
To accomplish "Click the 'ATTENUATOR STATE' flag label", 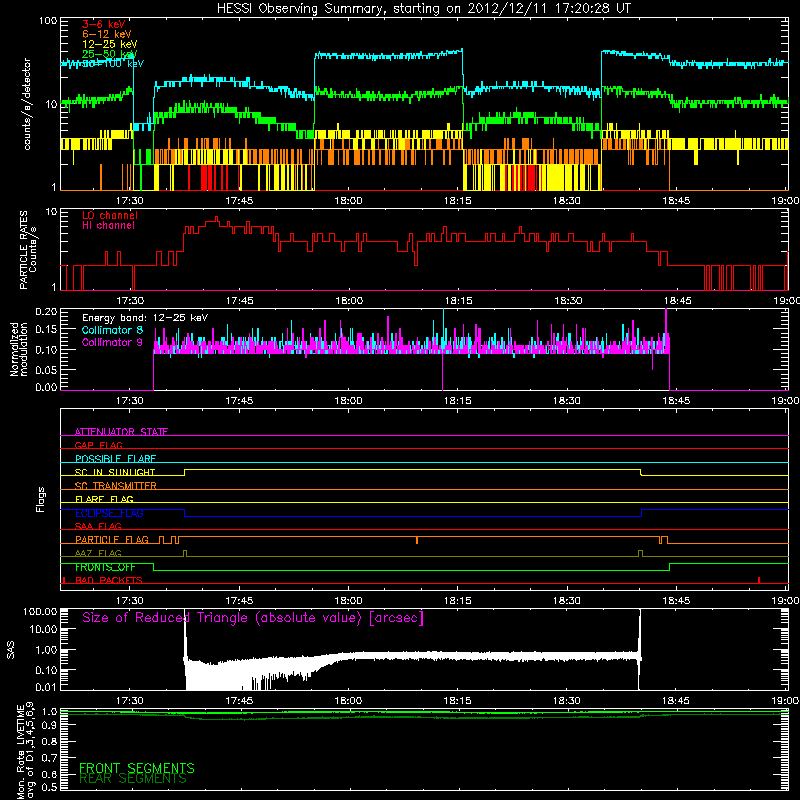I will click(x=121, y=432).
